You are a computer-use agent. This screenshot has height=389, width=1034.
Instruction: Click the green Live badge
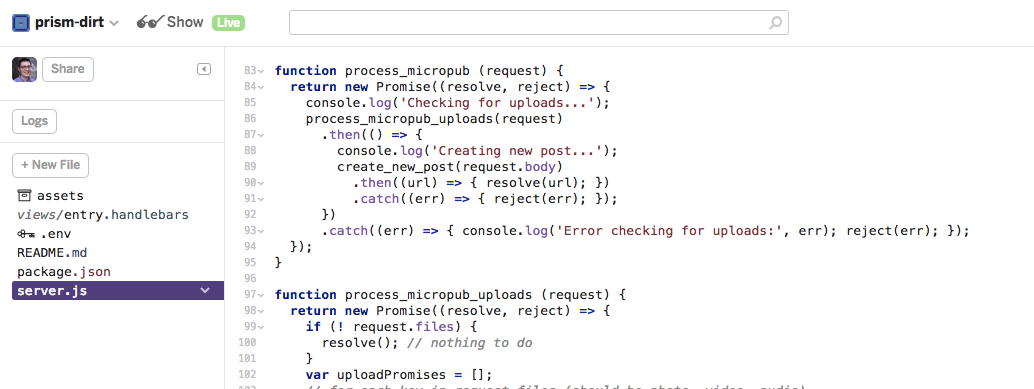pyautogui.click(x=228, y=23)
